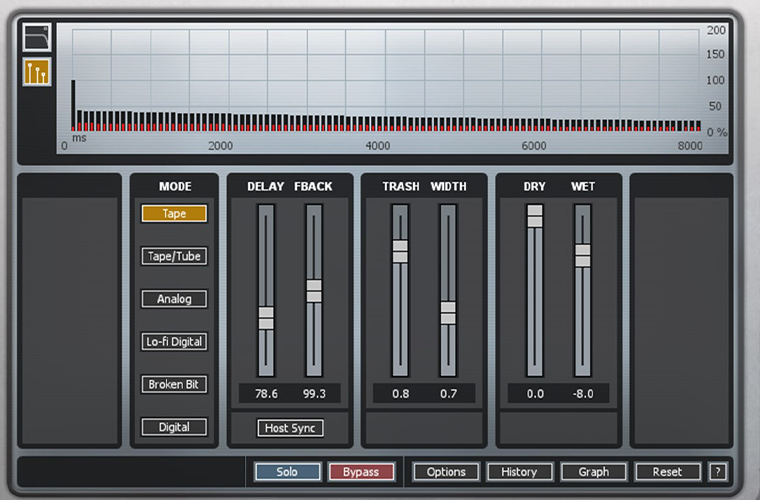Open the History panel
This screenshot has height=500, width=760.
coord(519,471)
